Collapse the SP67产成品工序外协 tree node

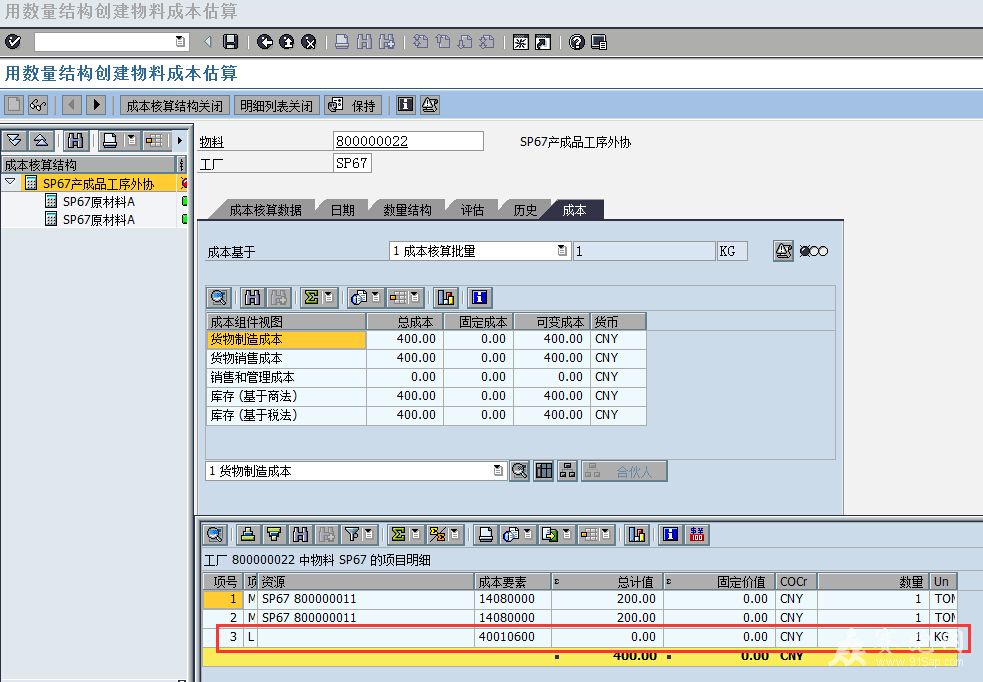point(10,182)
